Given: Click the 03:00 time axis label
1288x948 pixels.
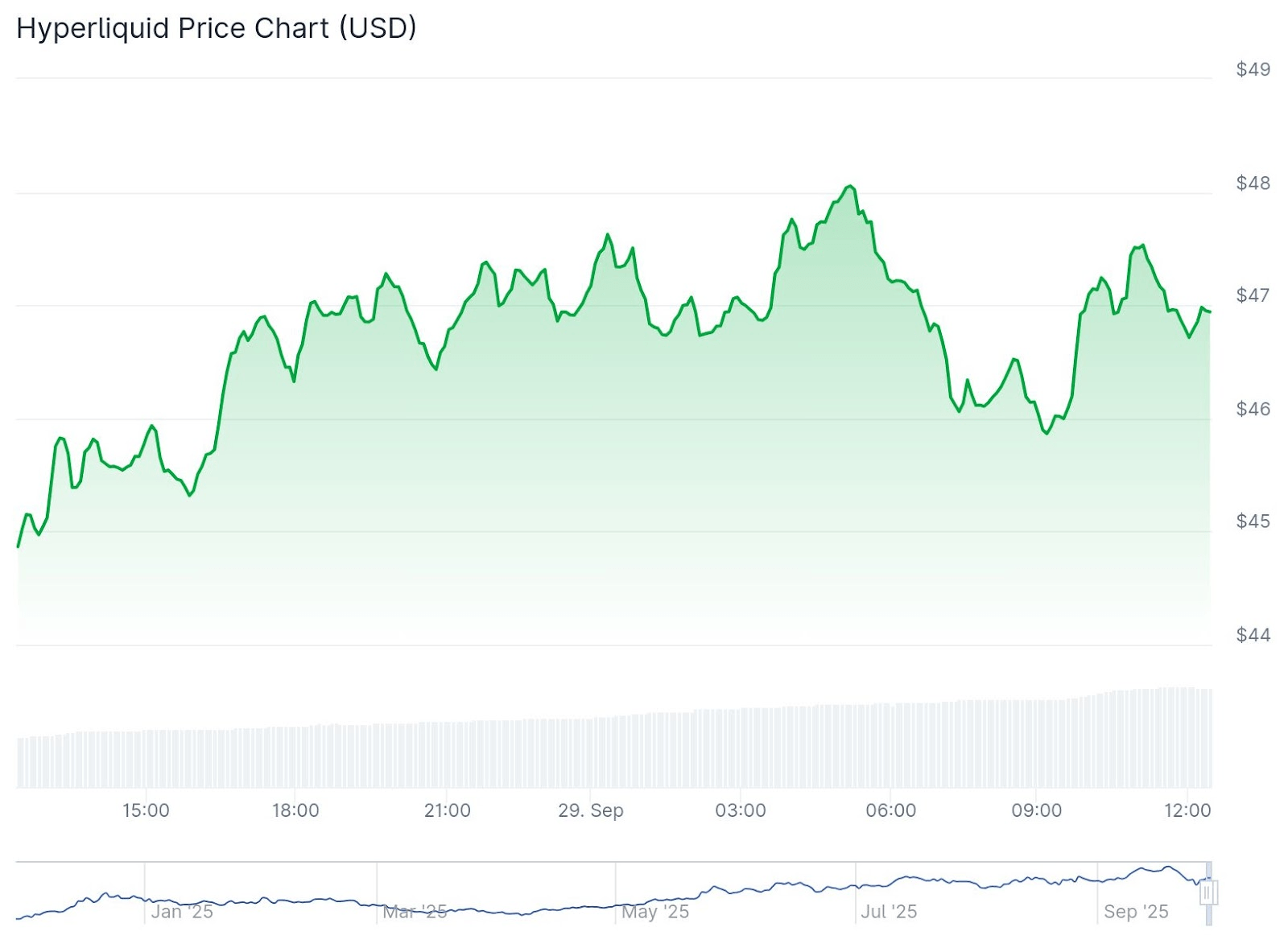Looking at the screenshot, I should pos(741,810).
